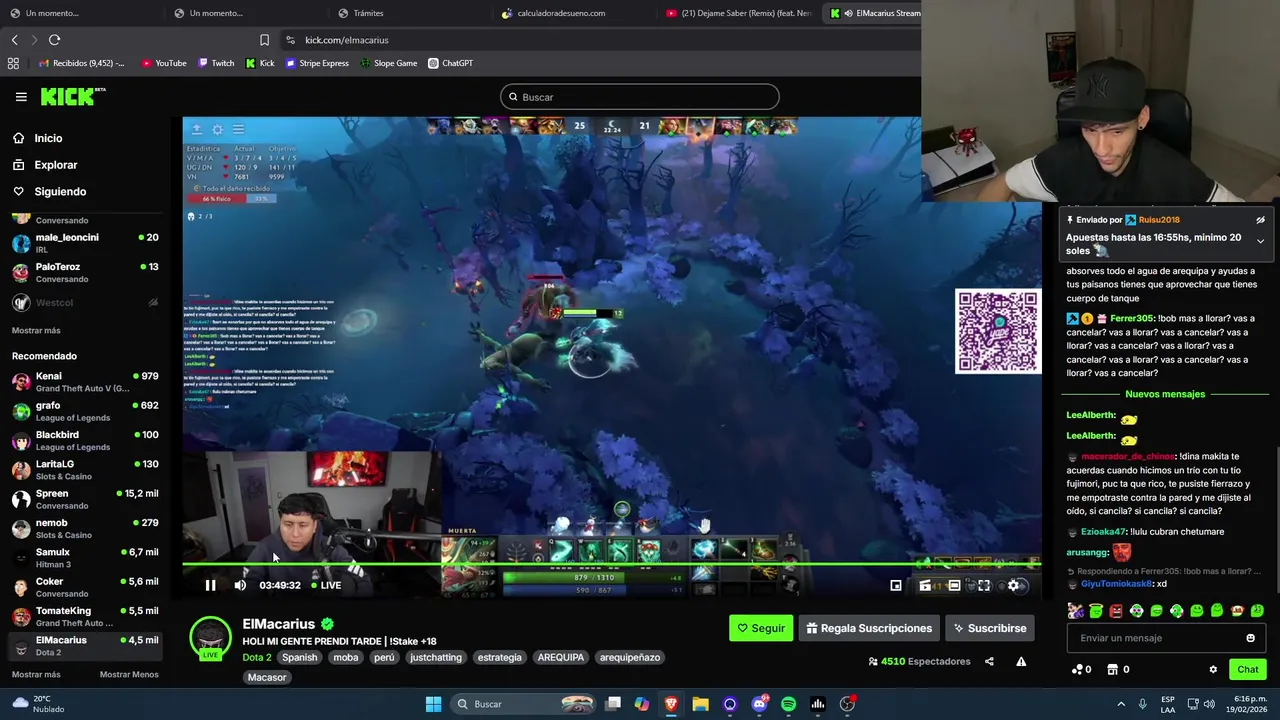This screenshot has width=1280, height=720.
Task: Select the moba tag
Action: click(x=346, y=657)
